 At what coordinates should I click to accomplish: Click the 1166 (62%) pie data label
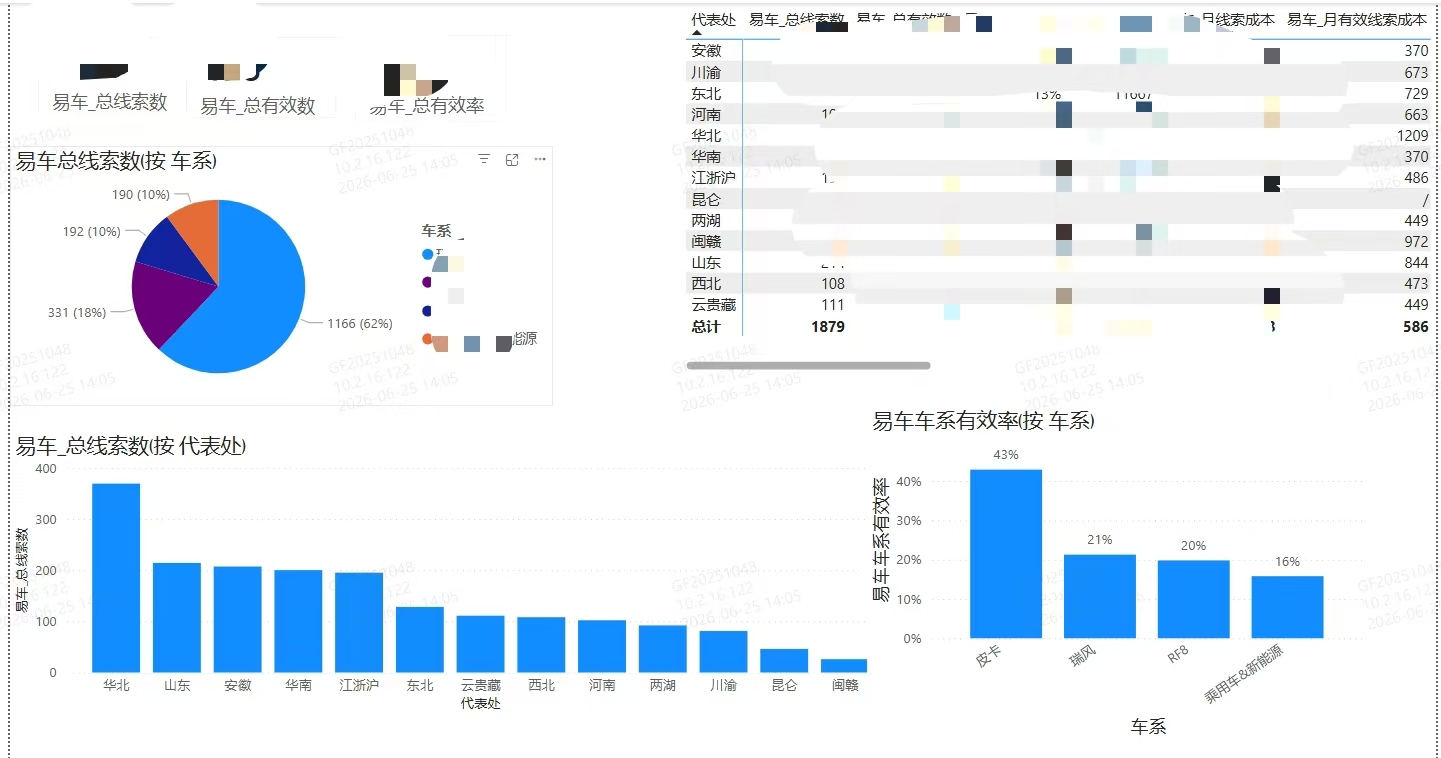coord(360,323)
